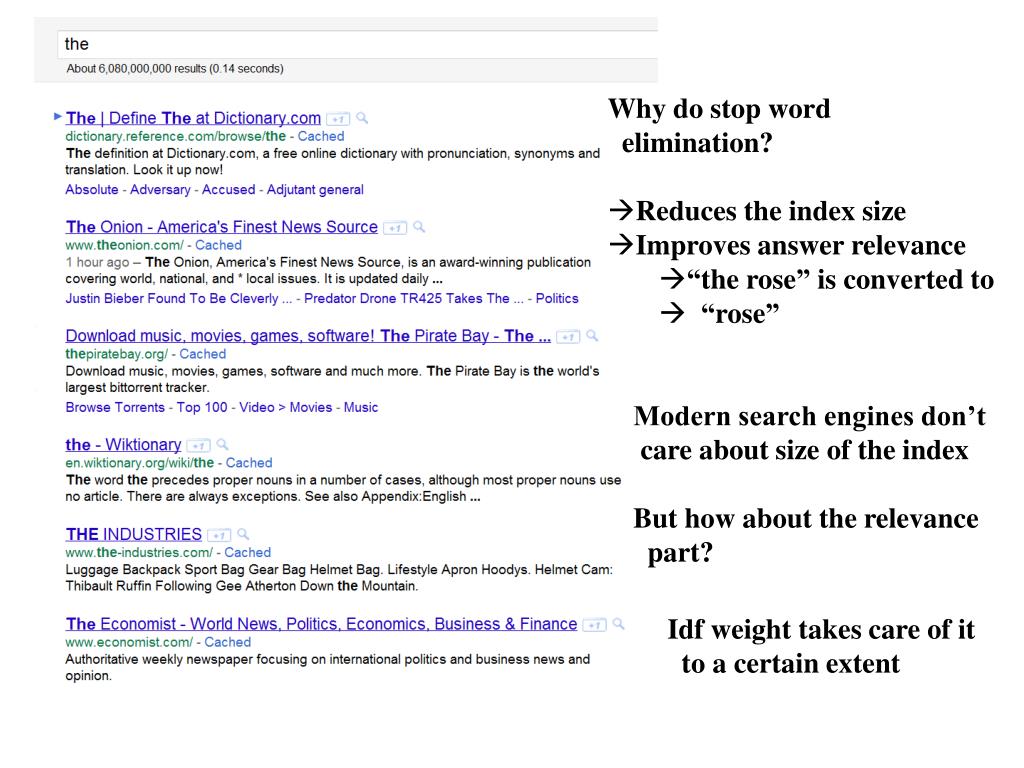Open 'Justin Bieber Found To Be Cleverly ...' link
The image size is (1024, 768).
tap(178, 298)
